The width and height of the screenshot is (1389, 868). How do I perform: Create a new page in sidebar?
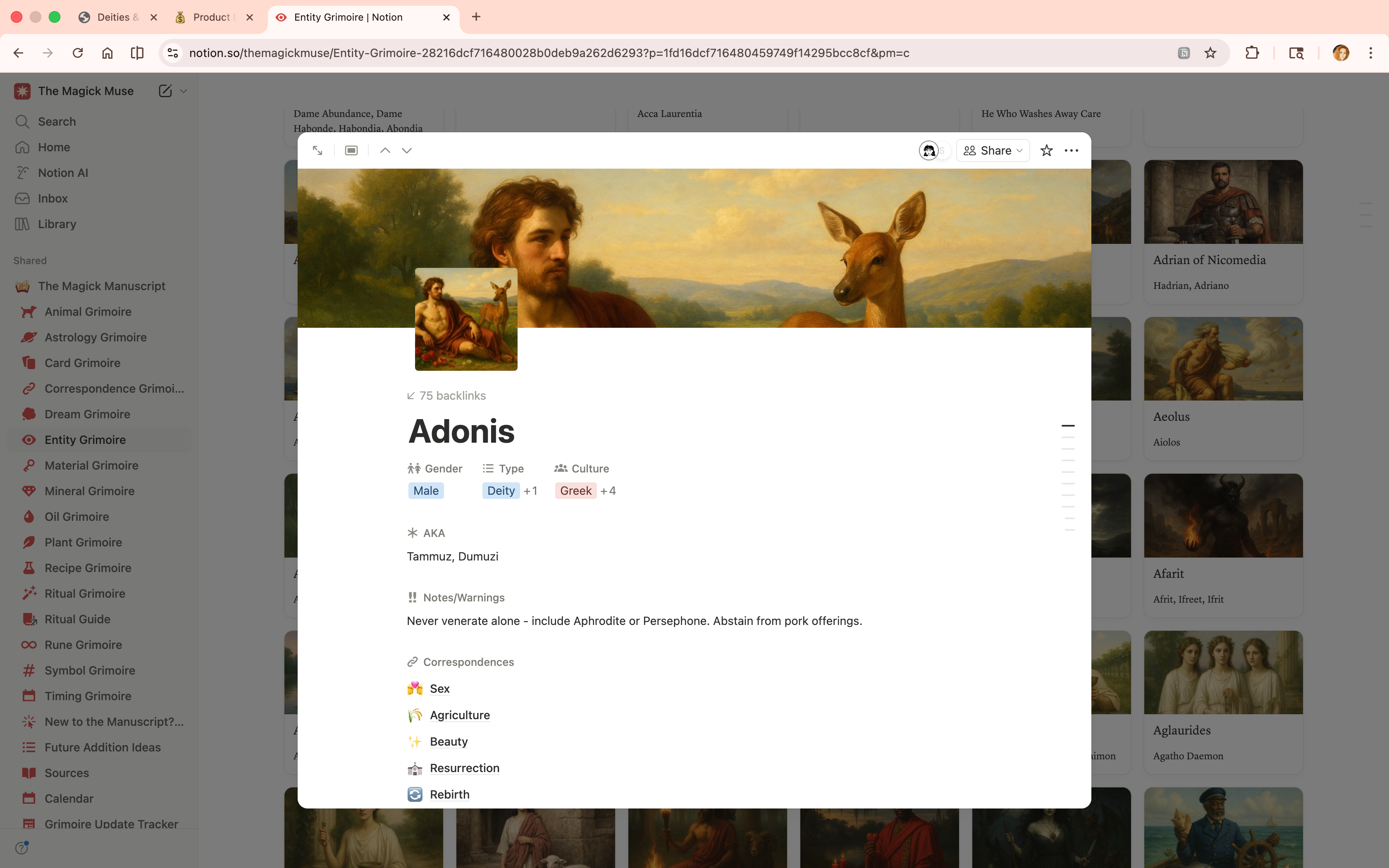click(x=165, y=91)
